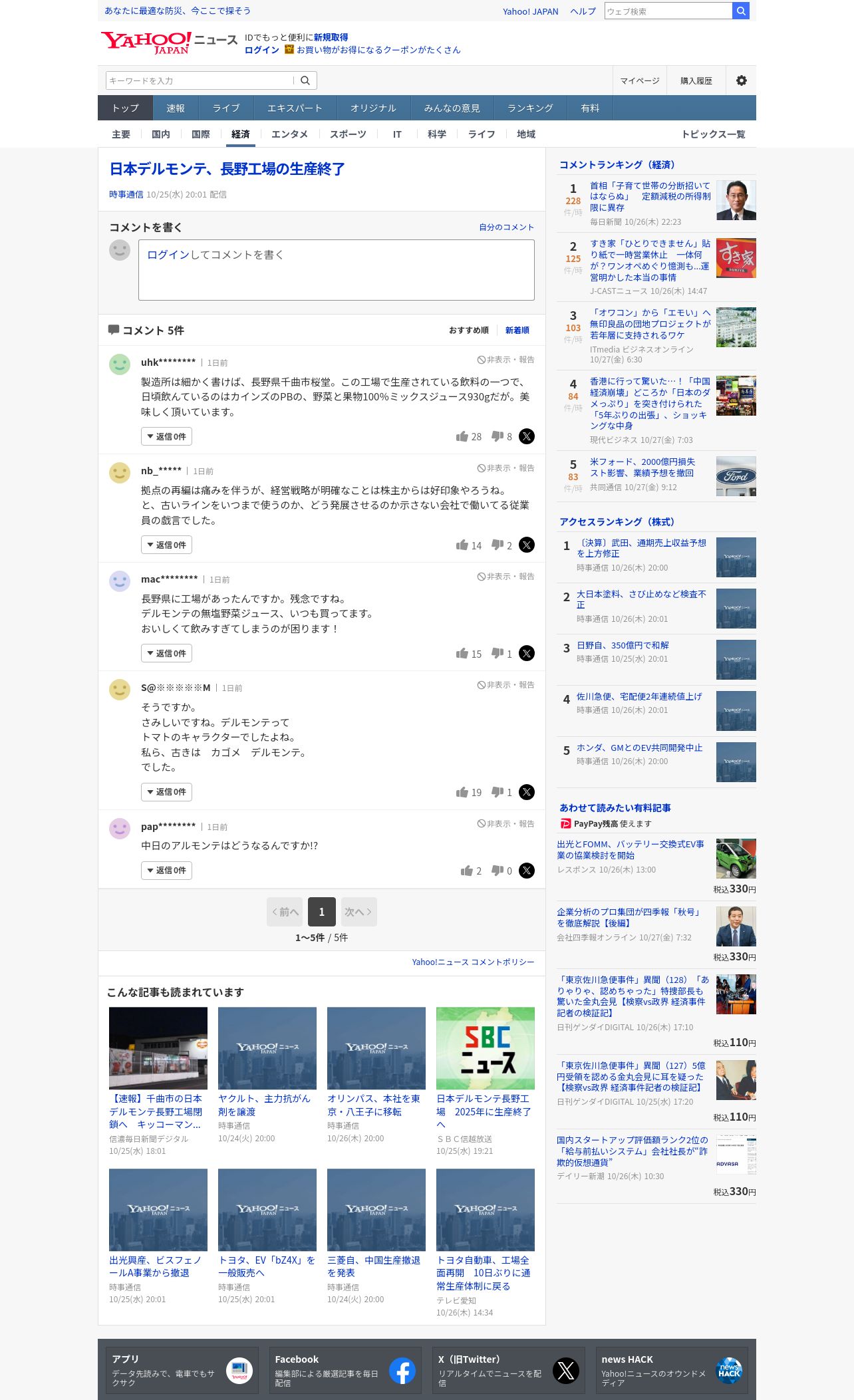Click 非表示・報告 on the nb_***** comment
Screen dimensions: 854x1400
pos(505,468)
